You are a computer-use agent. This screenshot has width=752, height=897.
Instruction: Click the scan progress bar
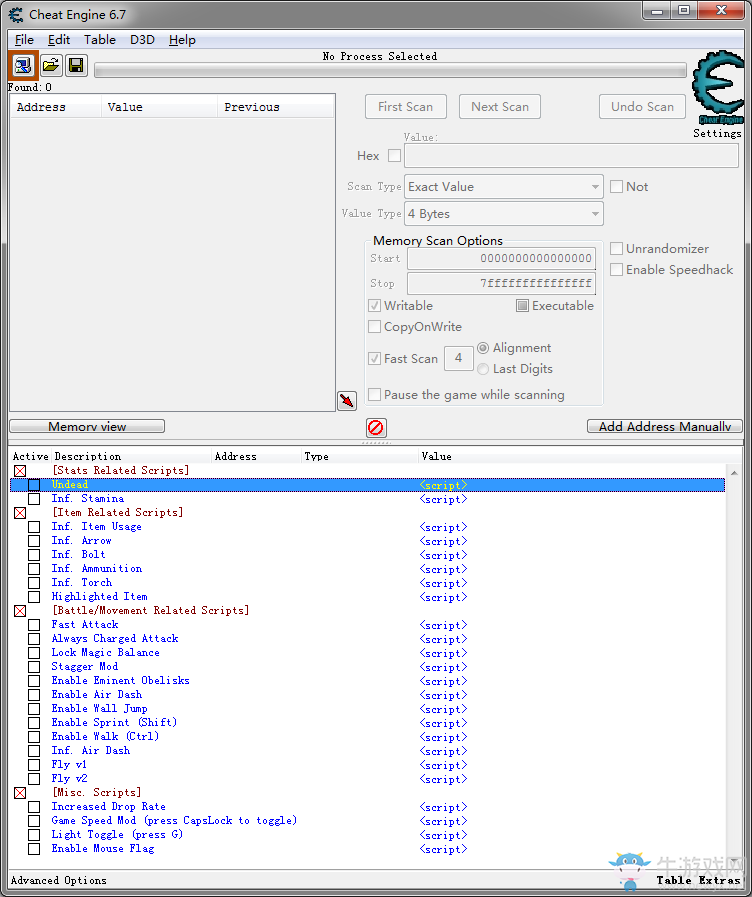coord(391,70)
